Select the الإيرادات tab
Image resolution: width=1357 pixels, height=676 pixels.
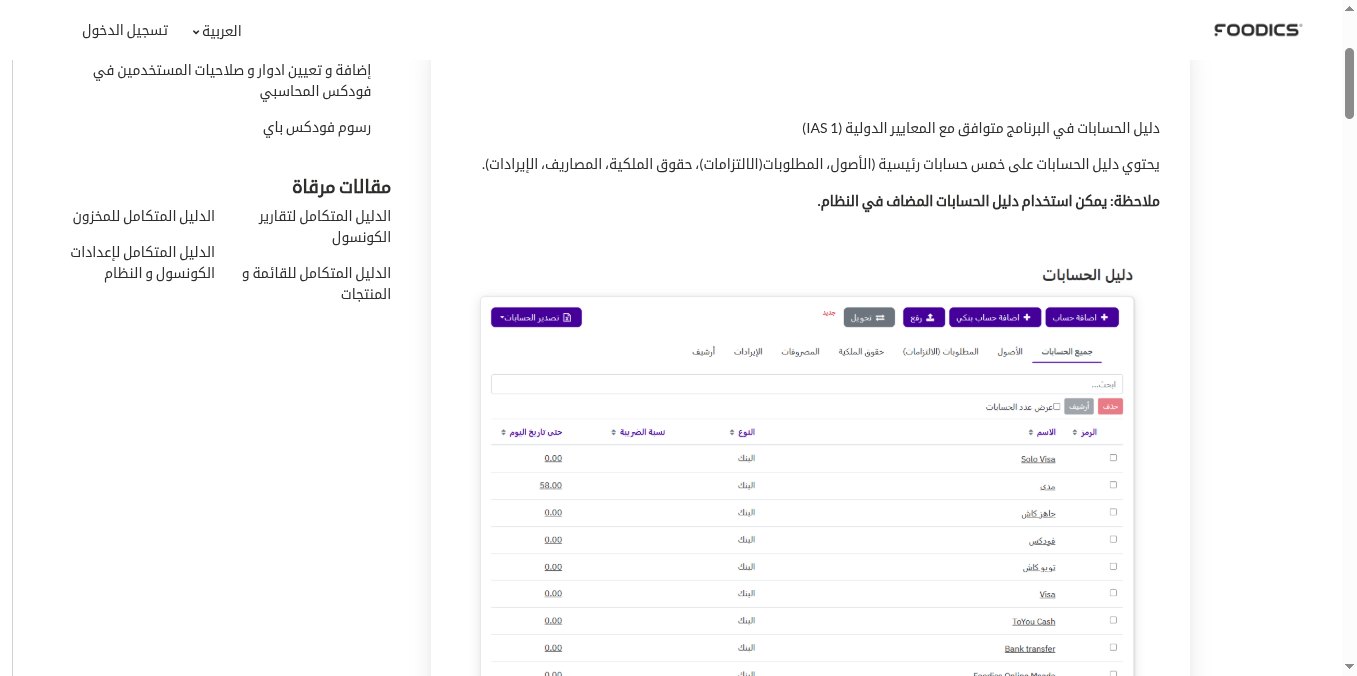point(748,352)
